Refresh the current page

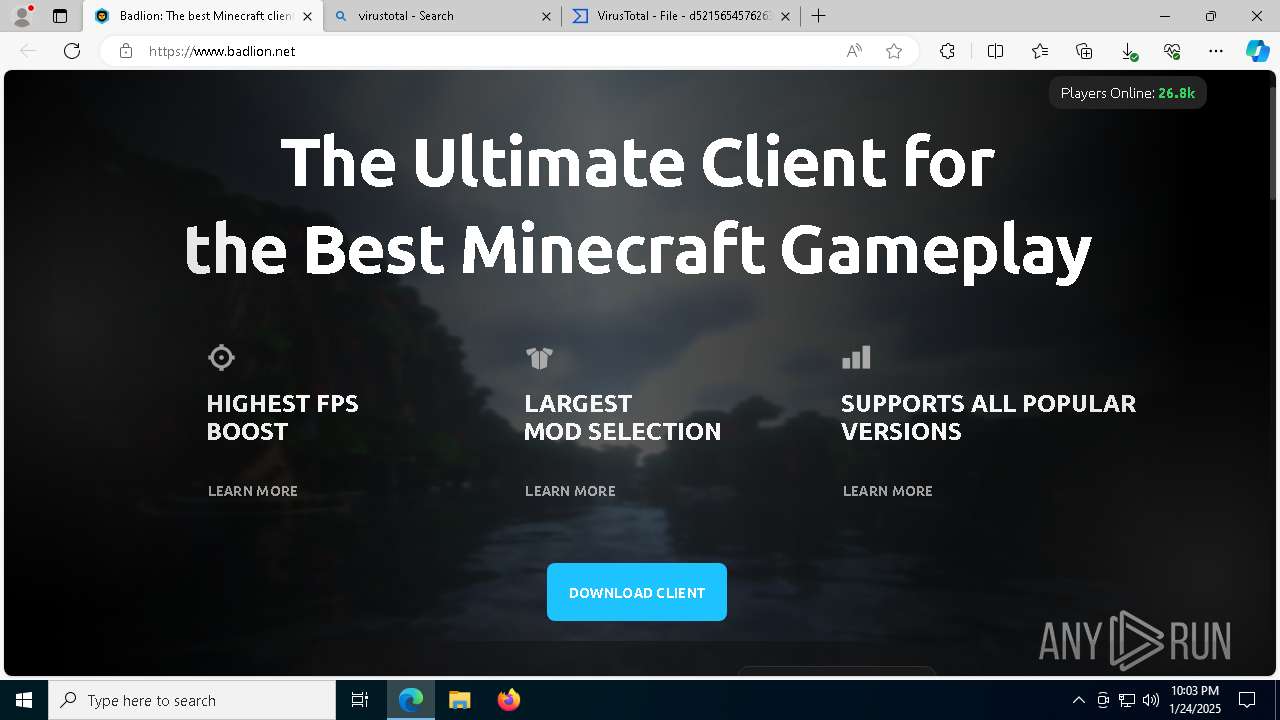(72, 51)
